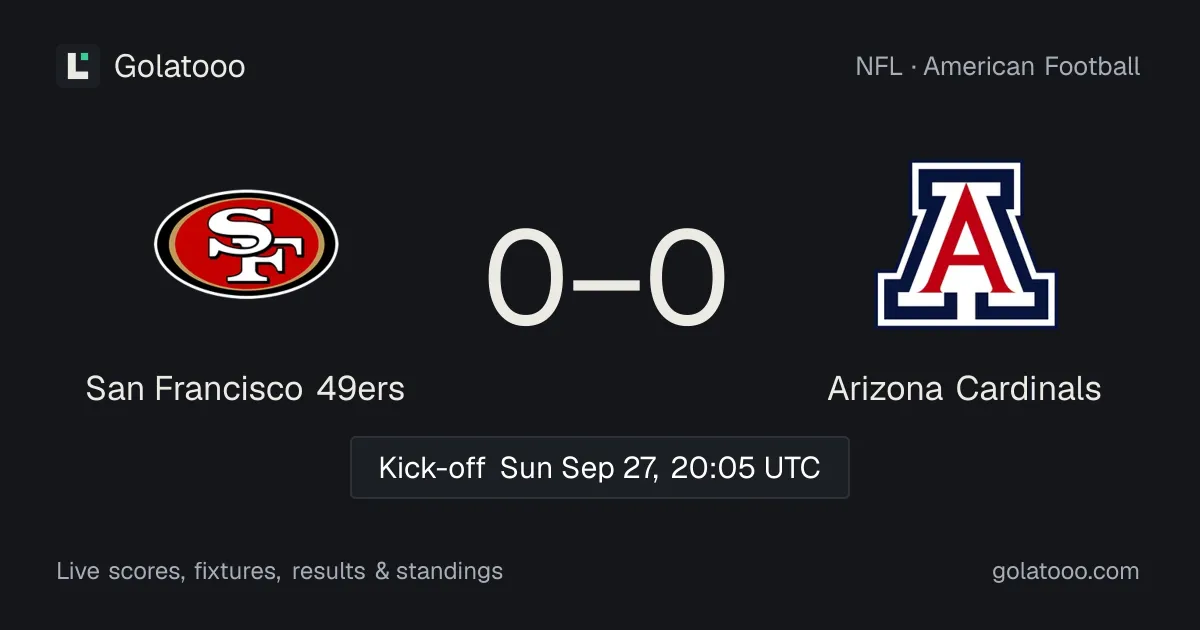Screen dimensions: 1200x630
Task: Click the home team score zero
Action: 526,278
